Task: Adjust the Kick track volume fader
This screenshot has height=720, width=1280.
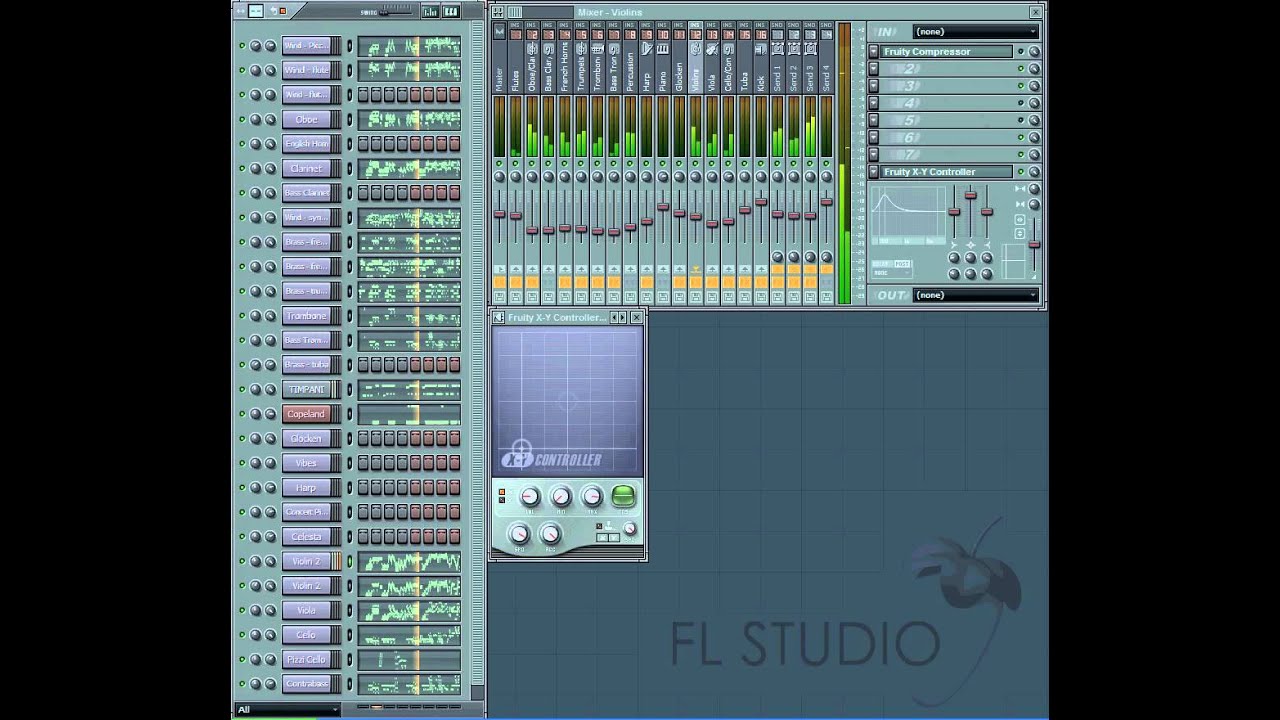Action: [x=761, y=203]
